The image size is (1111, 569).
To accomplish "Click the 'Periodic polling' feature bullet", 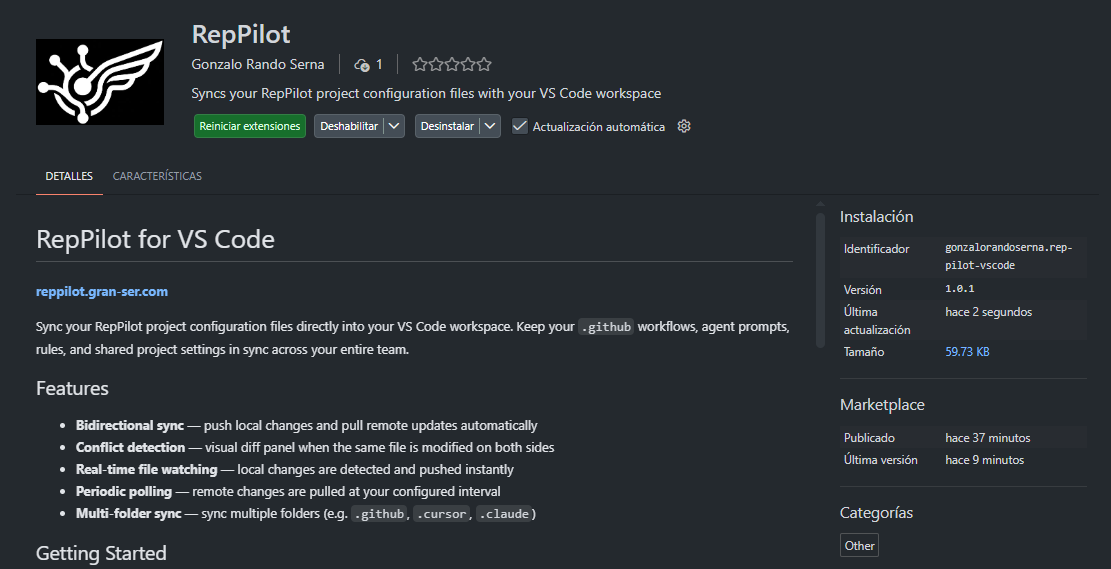I will (288, 492).
